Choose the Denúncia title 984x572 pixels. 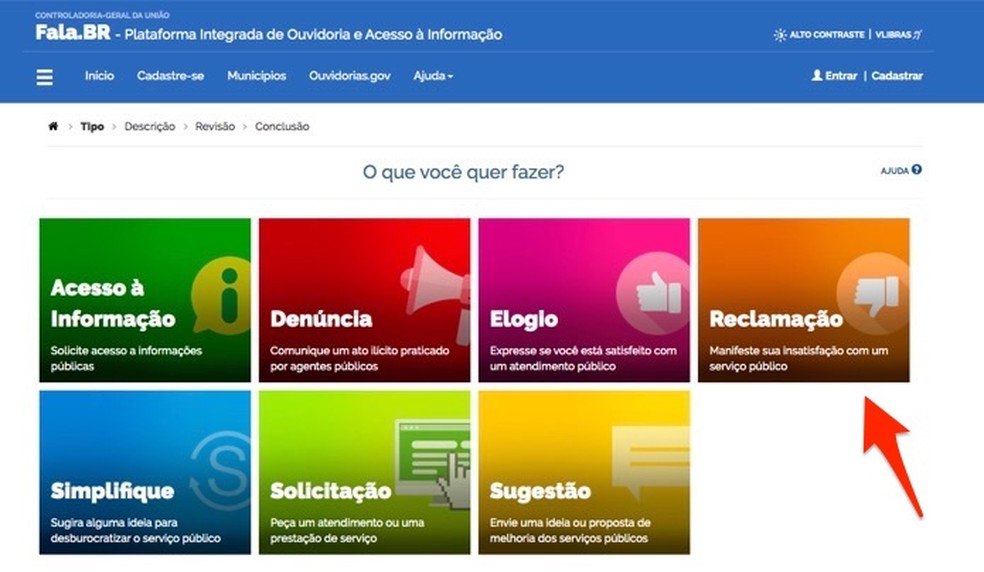[x=321, y=319]
